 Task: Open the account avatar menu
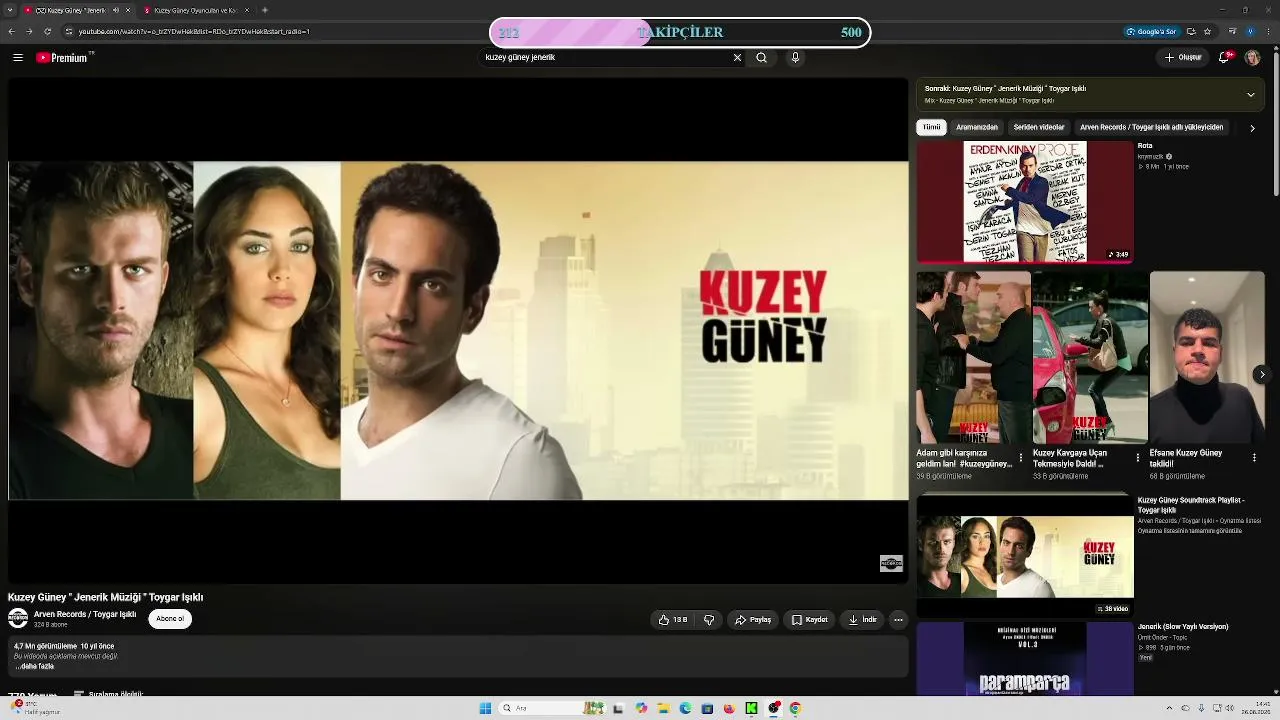pyautogui.click(x=1252, y=58)
